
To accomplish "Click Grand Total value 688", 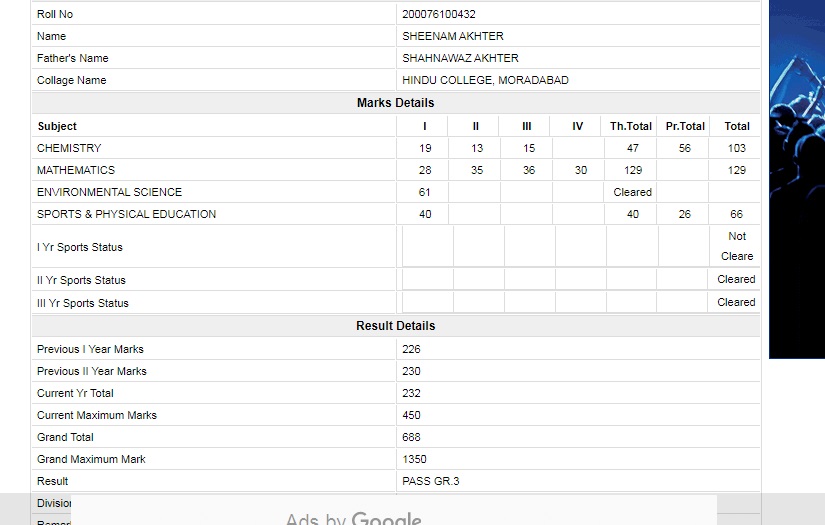I will click(x=411, y=438).
